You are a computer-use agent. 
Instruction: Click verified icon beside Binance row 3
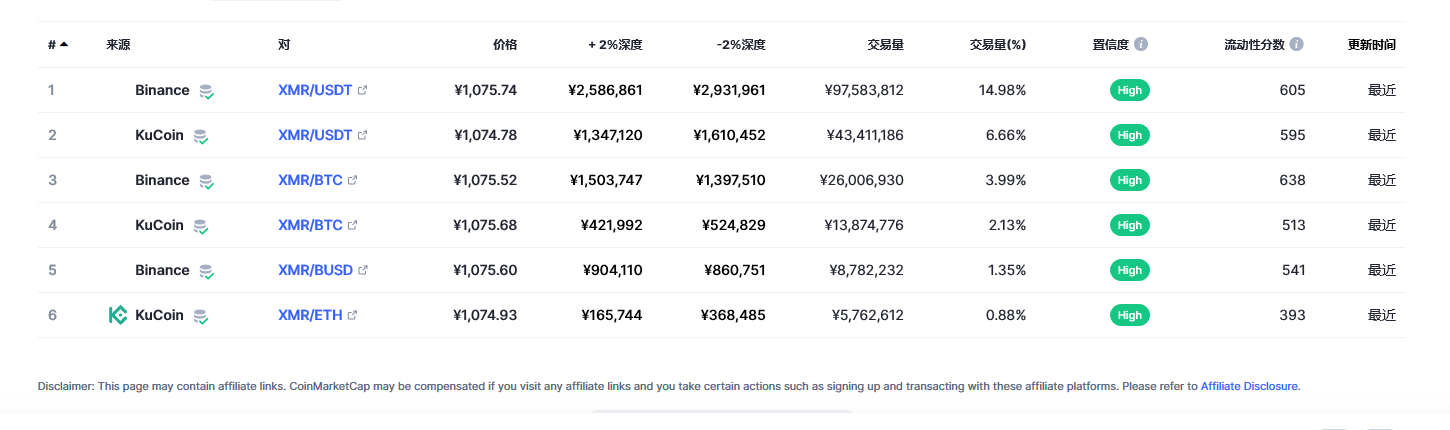pos(206,181)
